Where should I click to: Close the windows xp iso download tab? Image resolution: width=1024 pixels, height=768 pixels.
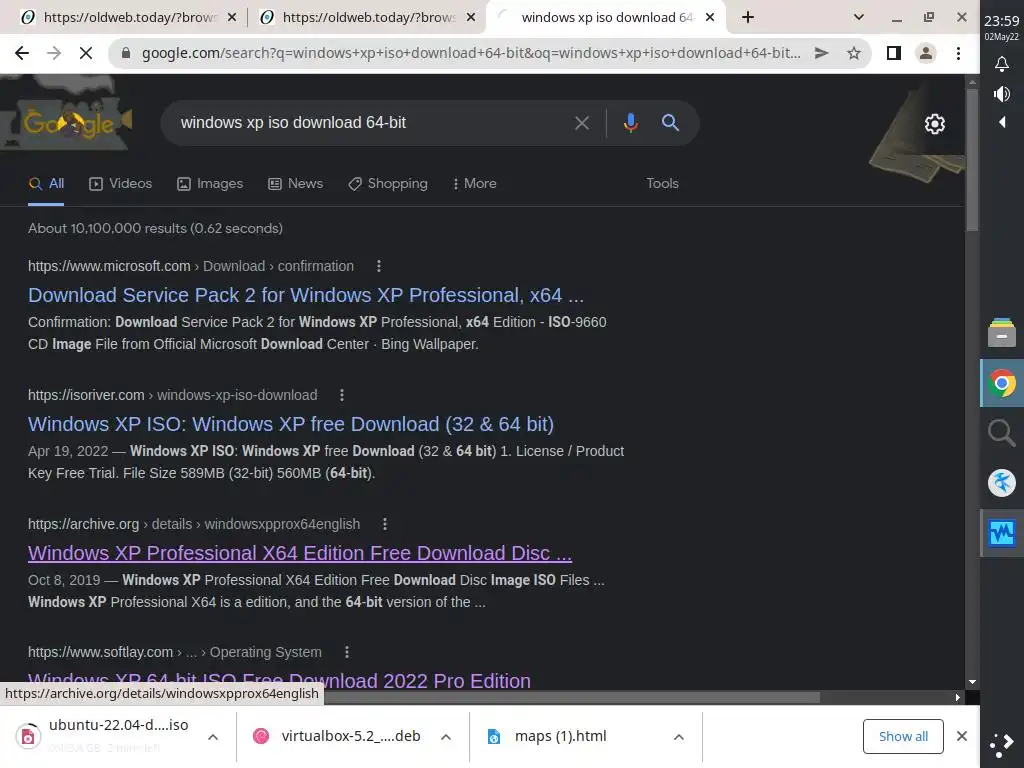click(711, 18)
